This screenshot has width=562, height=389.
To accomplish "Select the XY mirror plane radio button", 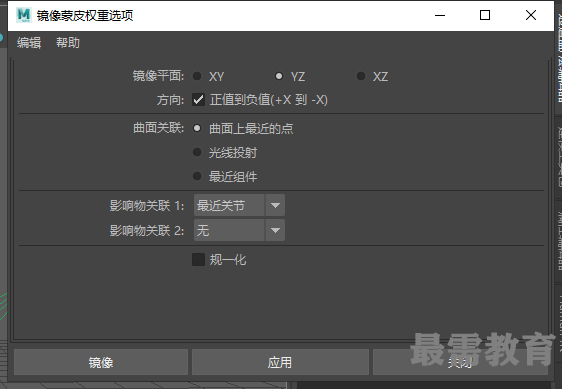I will click(x=197, y=76).
